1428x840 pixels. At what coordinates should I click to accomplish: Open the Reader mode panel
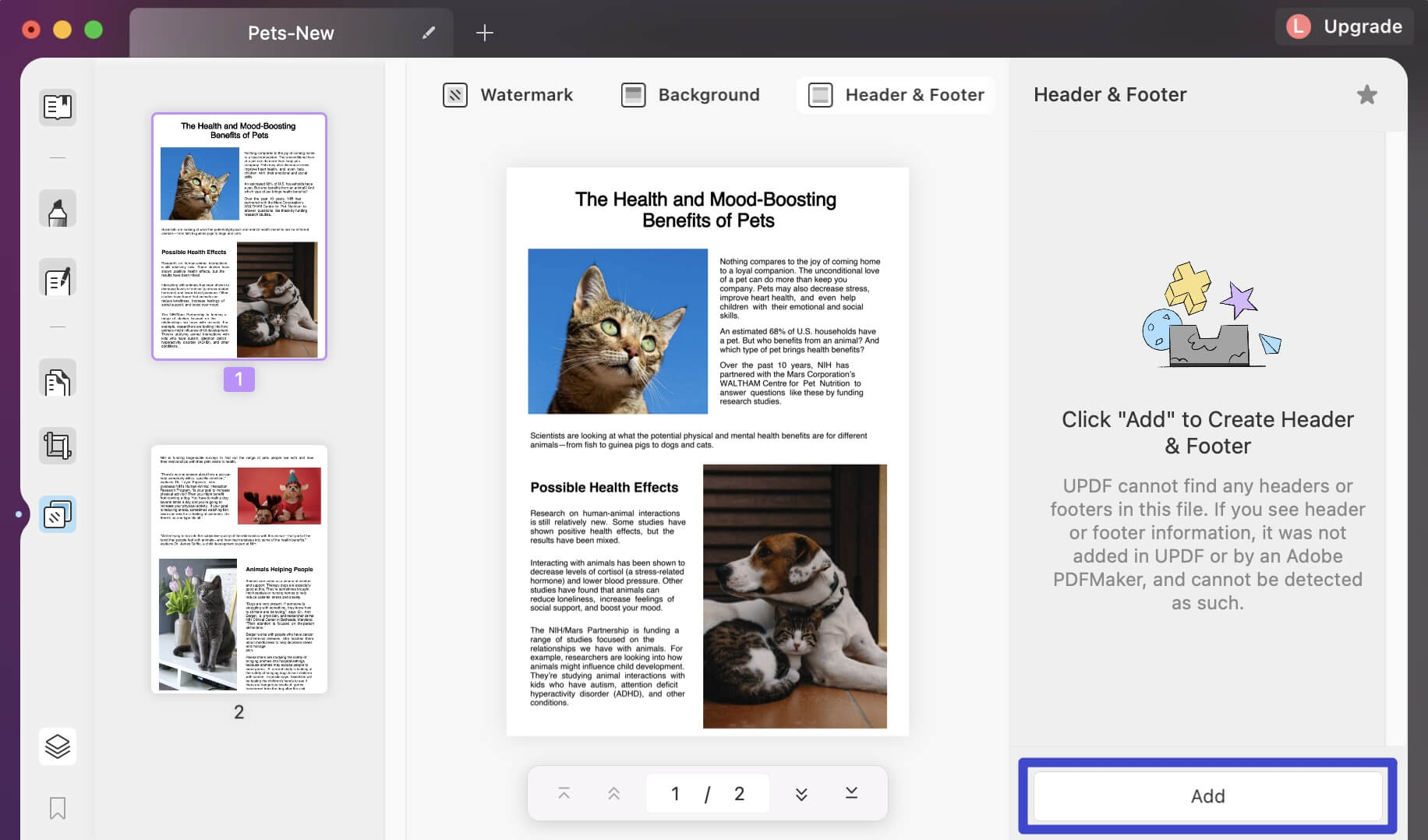[58, 108]
